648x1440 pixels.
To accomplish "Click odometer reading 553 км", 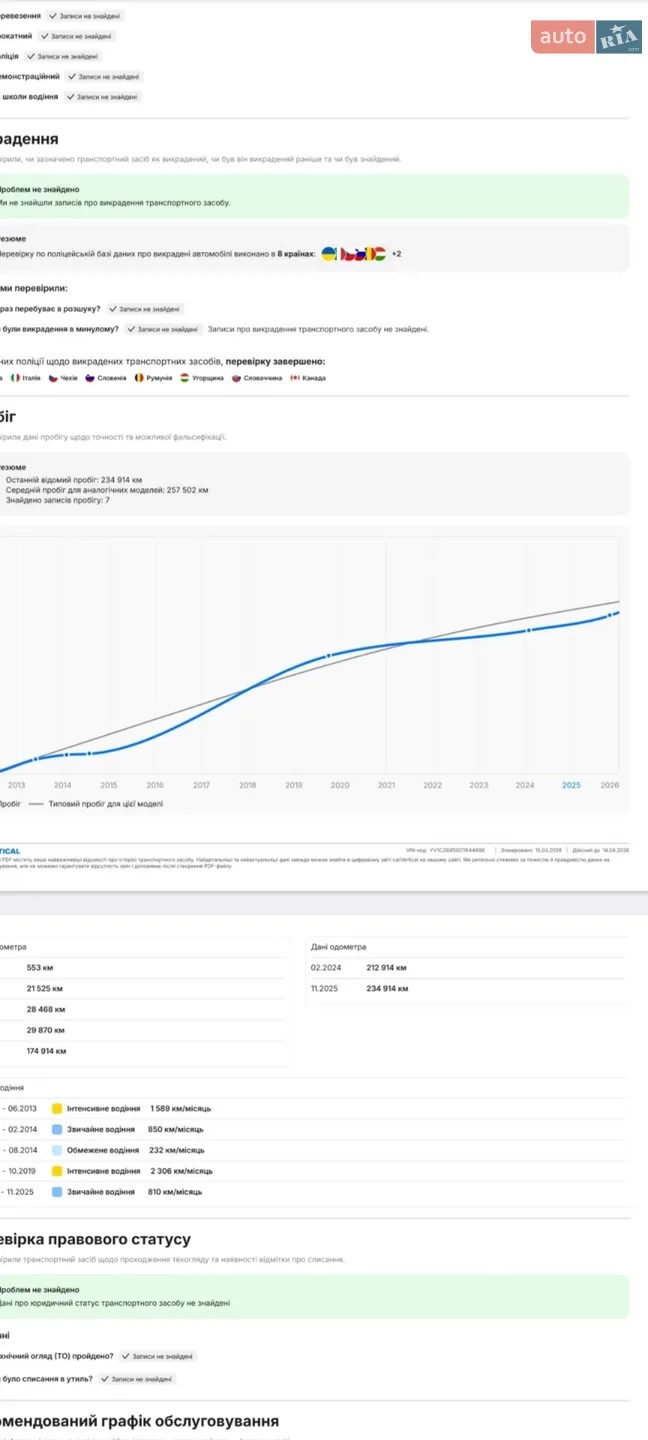I will point(40,968).
